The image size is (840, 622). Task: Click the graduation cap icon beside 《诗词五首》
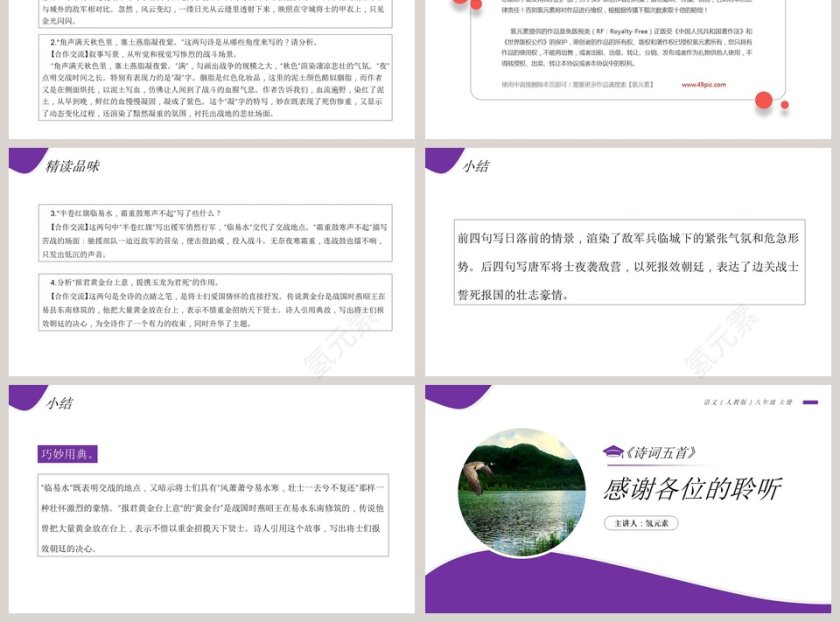click(615, 452)
